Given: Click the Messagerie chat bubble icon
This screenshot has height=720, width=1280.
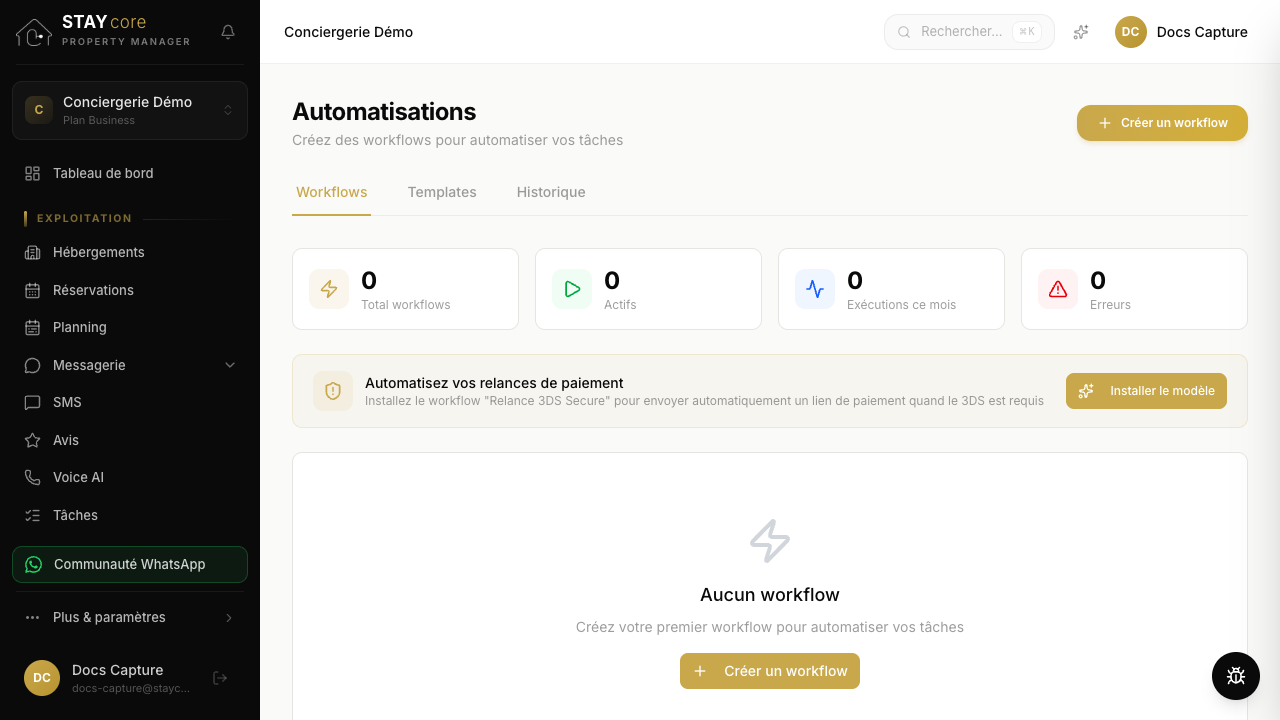Looking at the screenshot, I should pyautogui.click(x=33, y=365).
